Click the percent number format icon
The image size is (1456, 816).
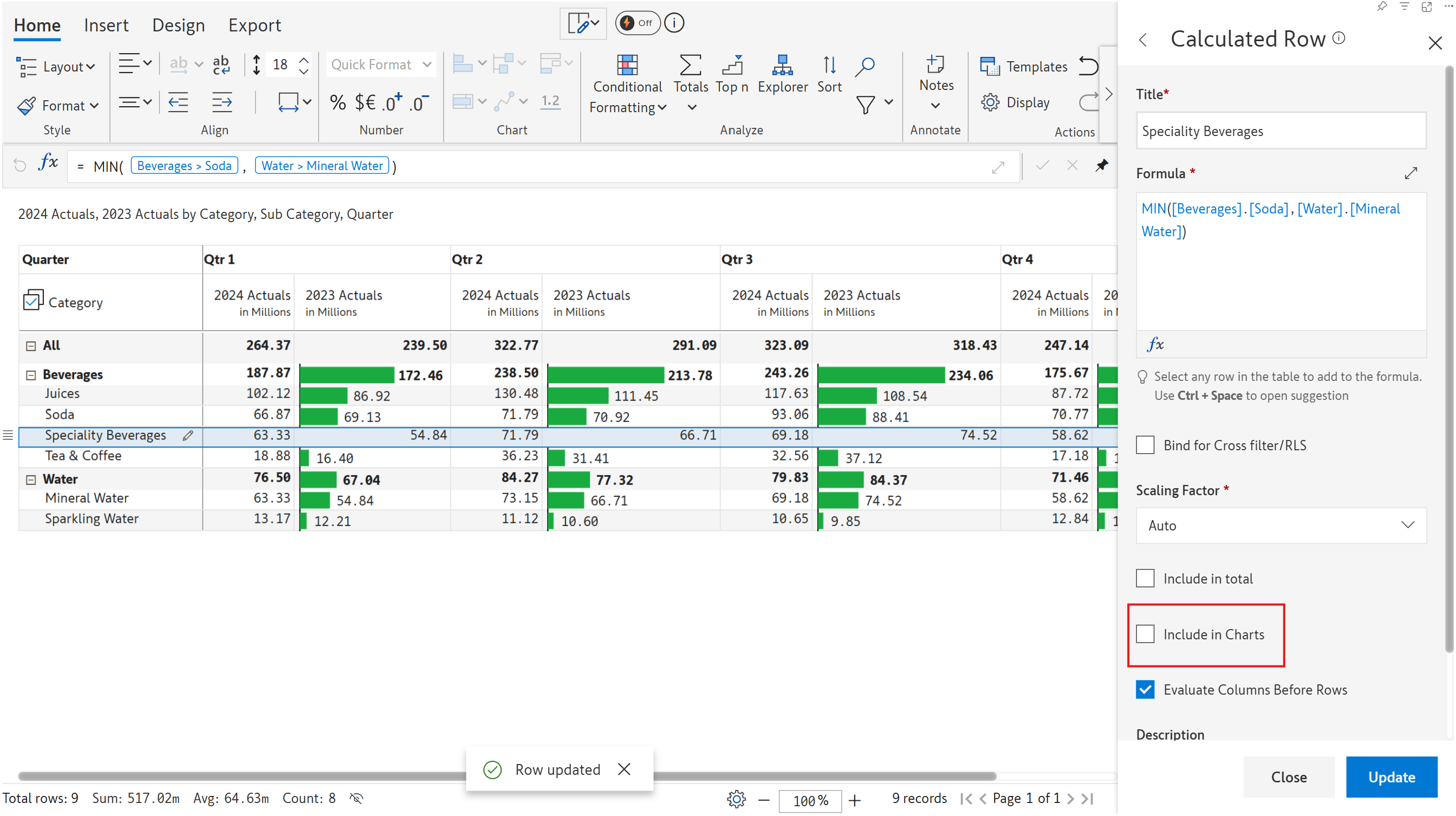pos(337,102)
